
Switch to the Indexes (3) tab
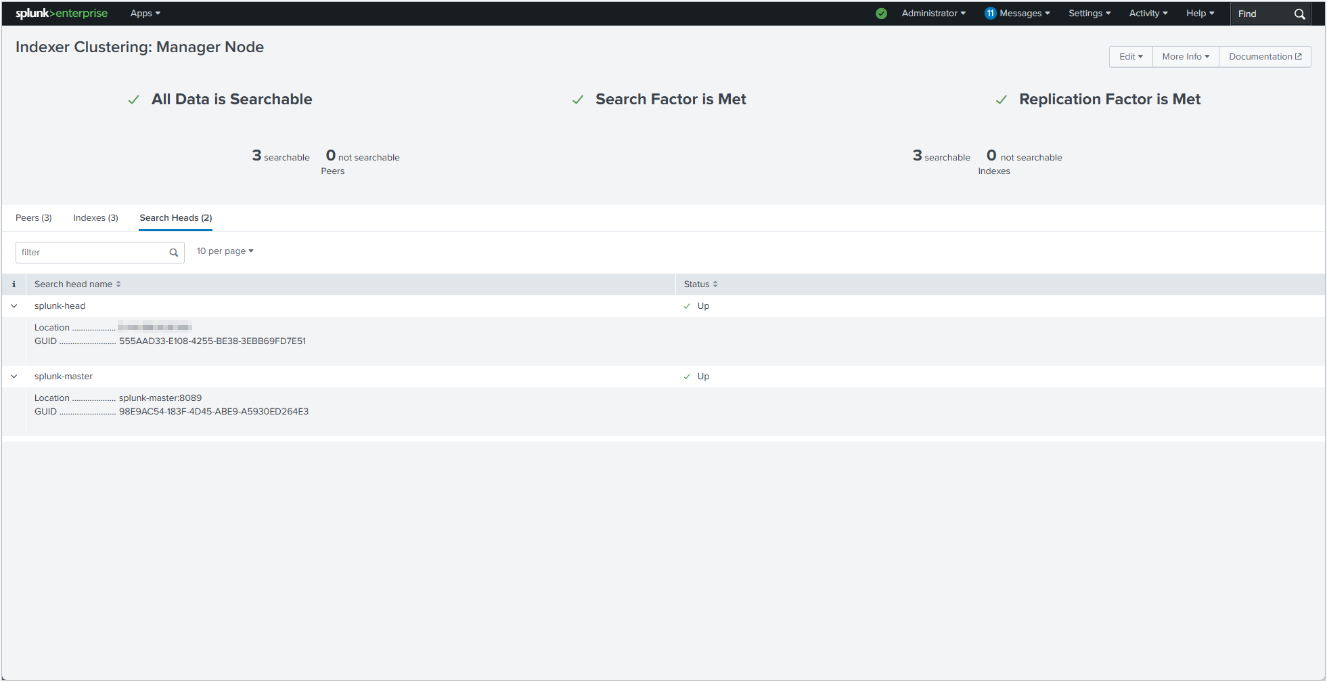tap(96, 218)
